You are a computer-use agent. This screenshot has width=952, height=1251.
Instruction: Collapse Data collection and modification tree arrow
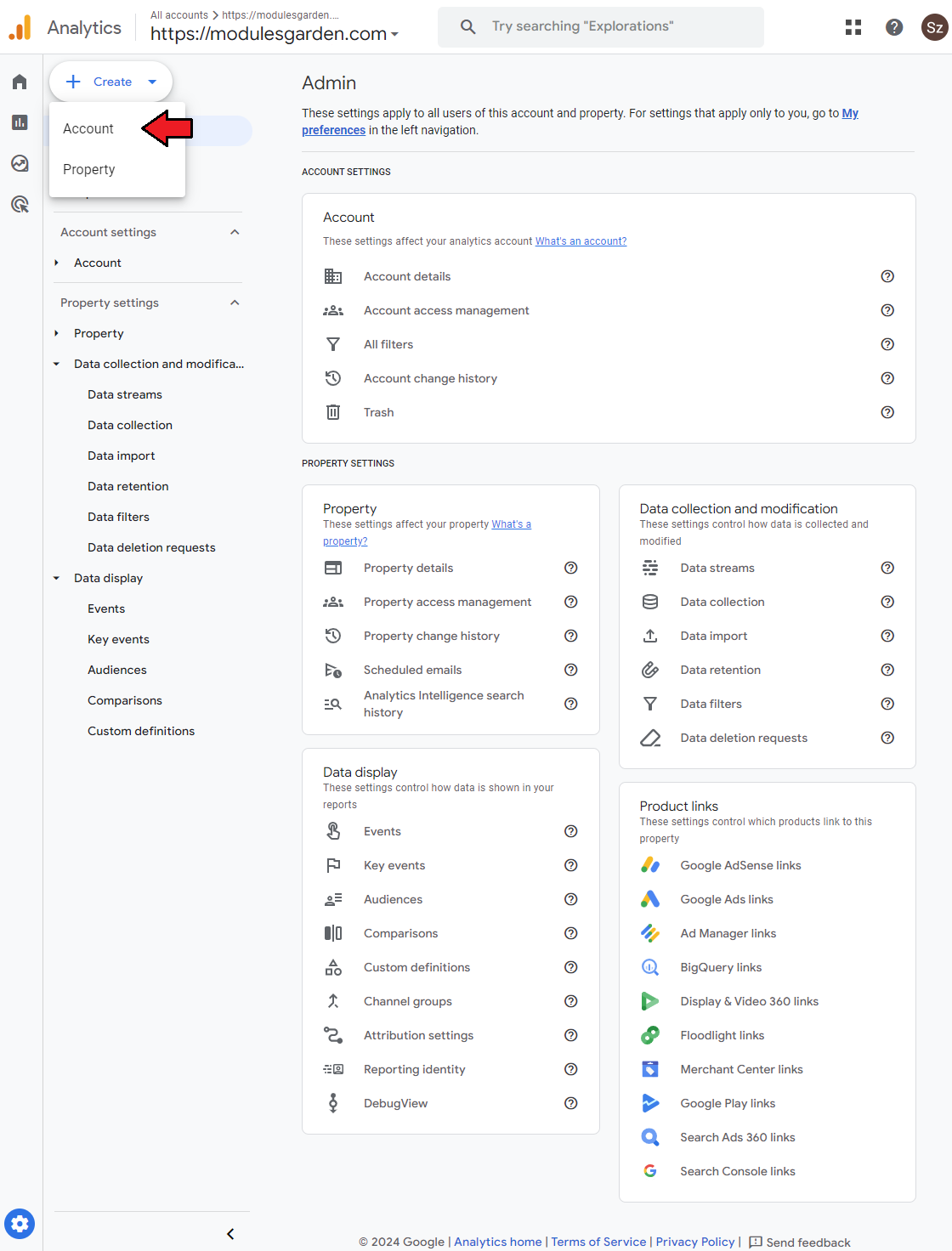point(56,364)
